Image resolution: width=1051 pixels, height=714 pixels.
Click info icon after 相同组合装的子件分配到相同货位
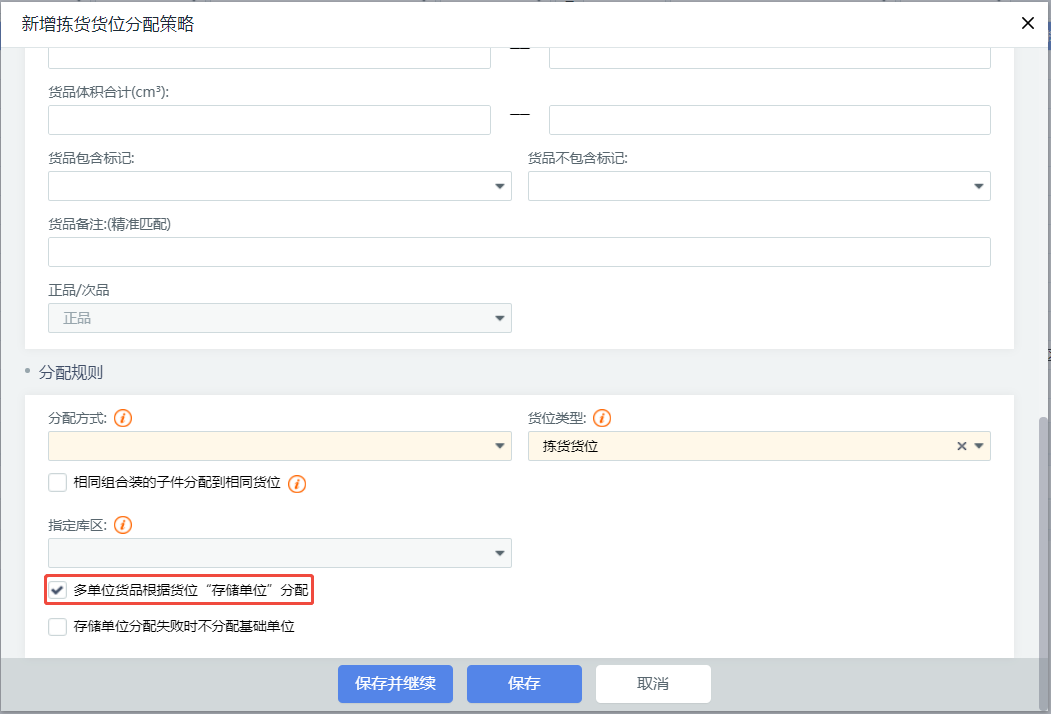297,484
